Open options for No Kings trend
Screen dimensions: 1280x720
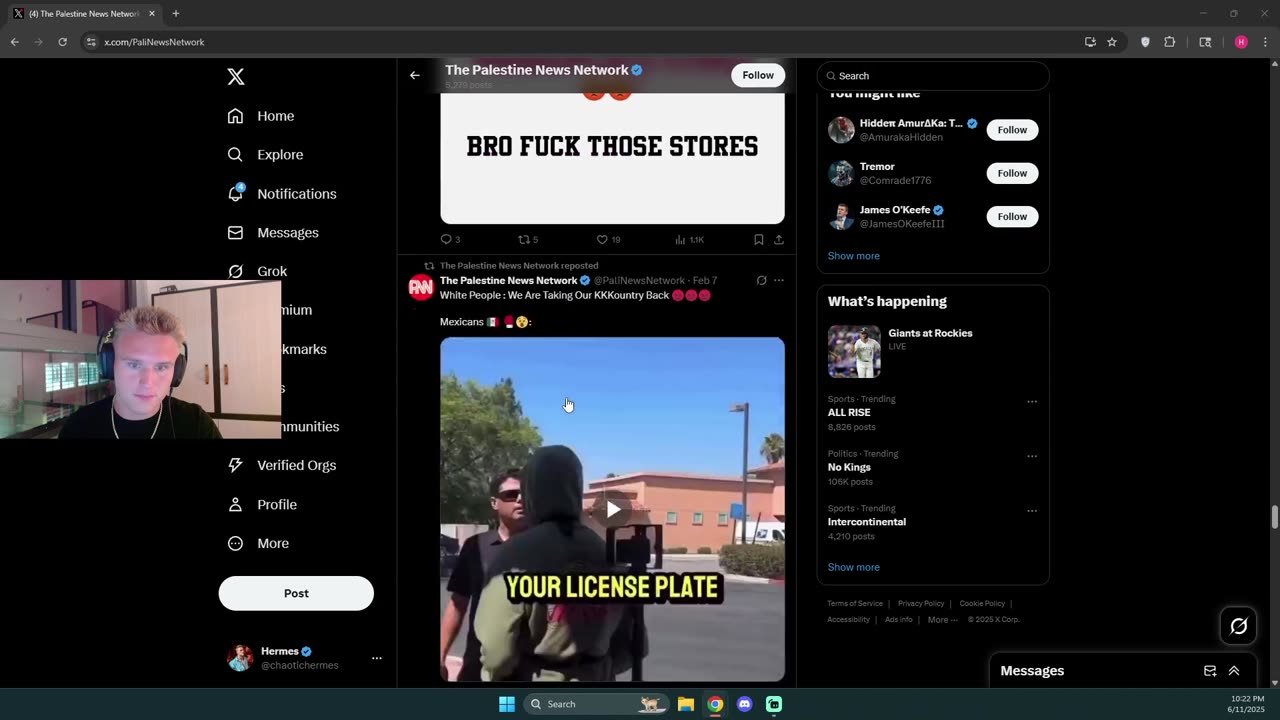point(1032,457)
